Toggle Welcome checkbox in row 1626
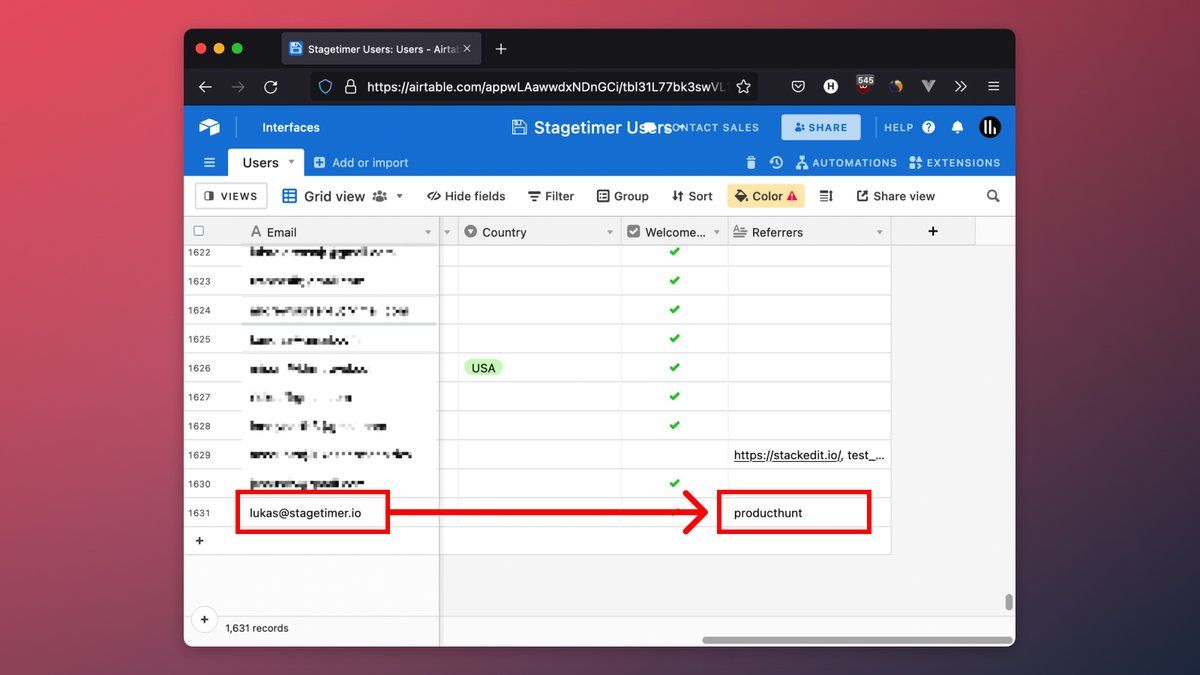Screen dimensions: 1200x675 click(674, 368)
